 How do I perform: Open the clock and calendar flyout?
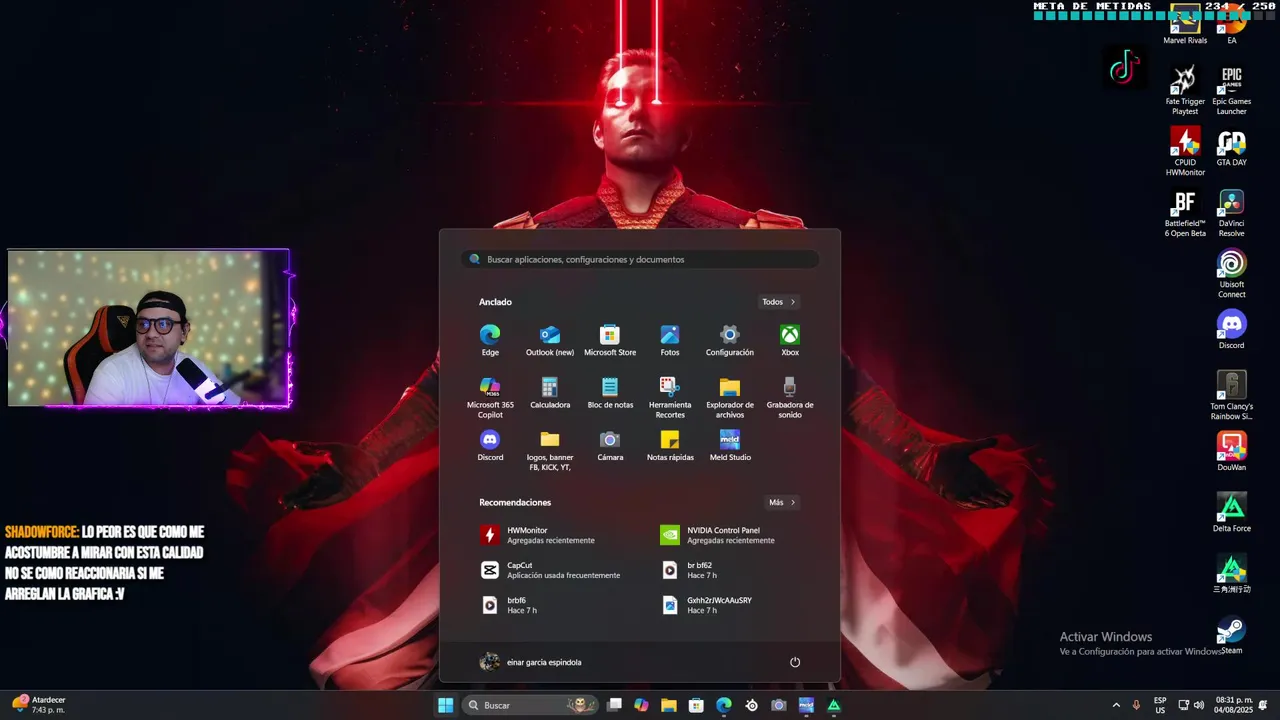pos(1233,705)
